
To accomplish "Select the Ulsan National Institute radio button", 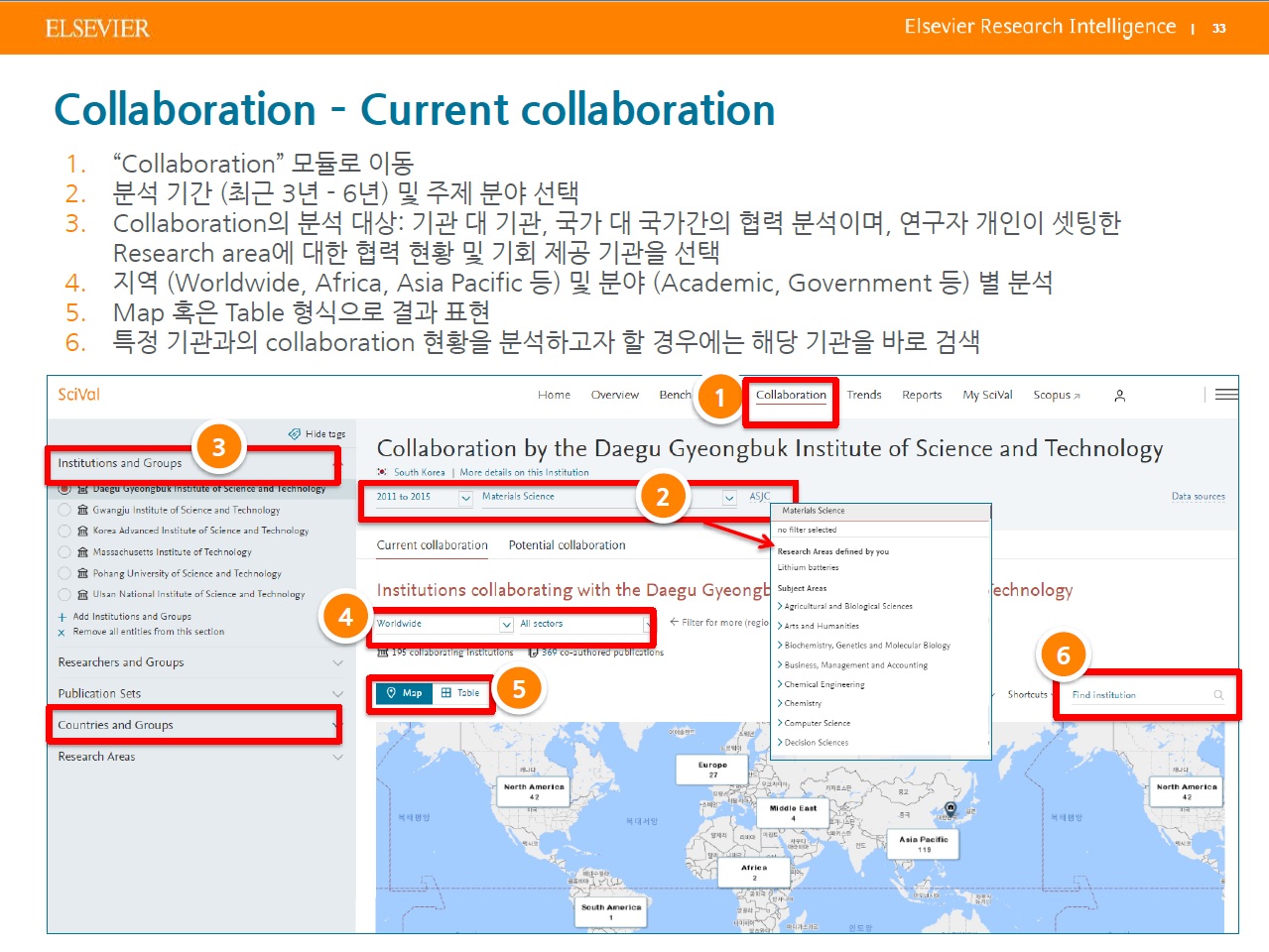I will pos(64,594).
